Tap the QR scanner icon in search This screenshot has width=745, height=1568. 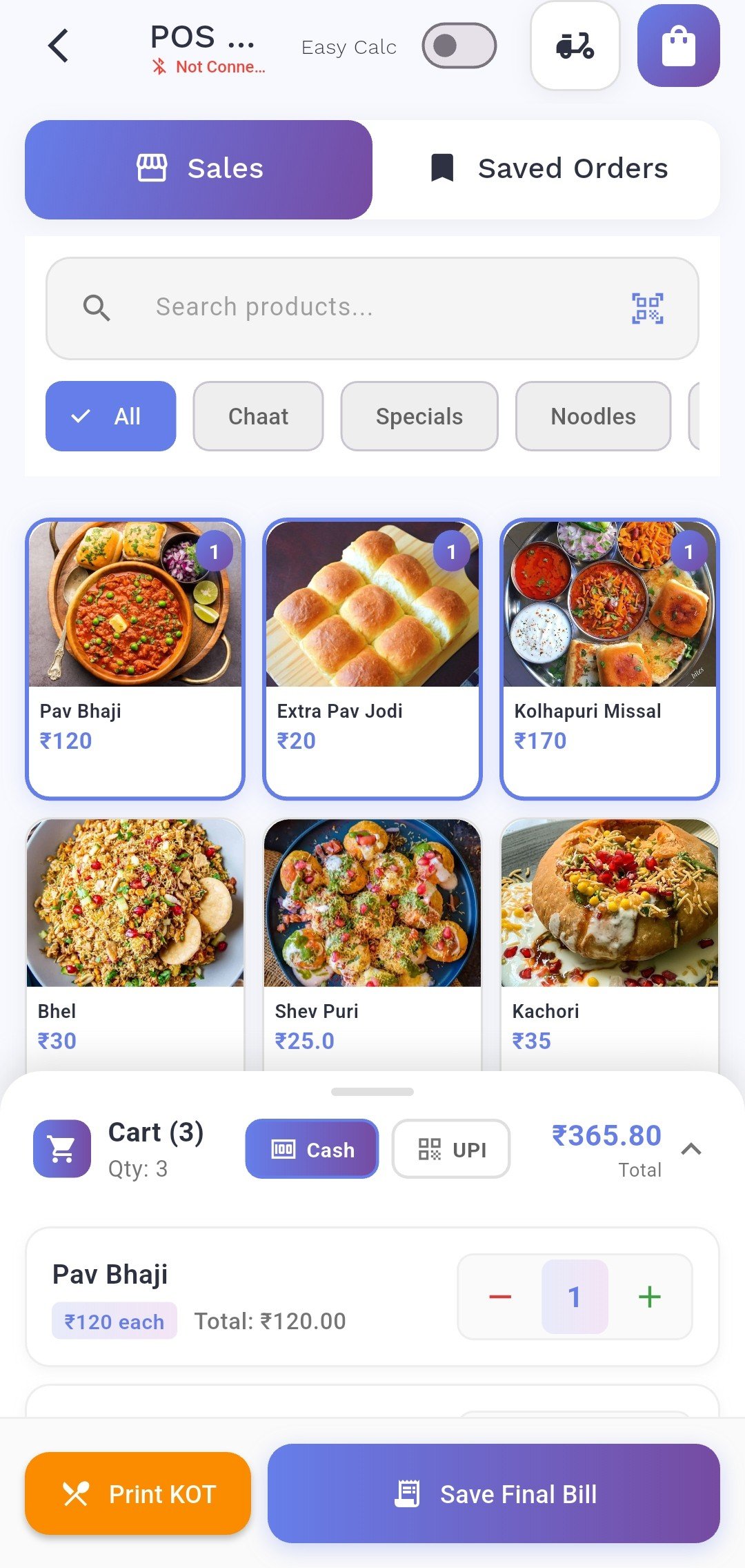point(647,308)
